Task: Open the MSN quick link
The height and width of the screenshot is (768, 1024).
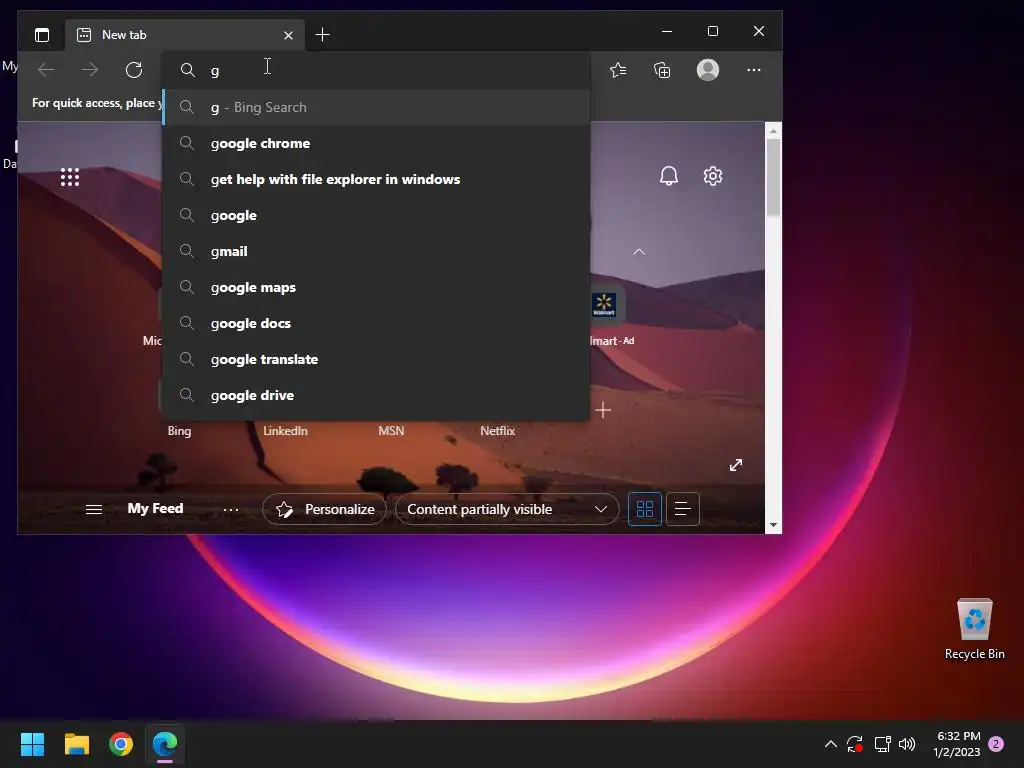Action: click(x=391, y=430)
